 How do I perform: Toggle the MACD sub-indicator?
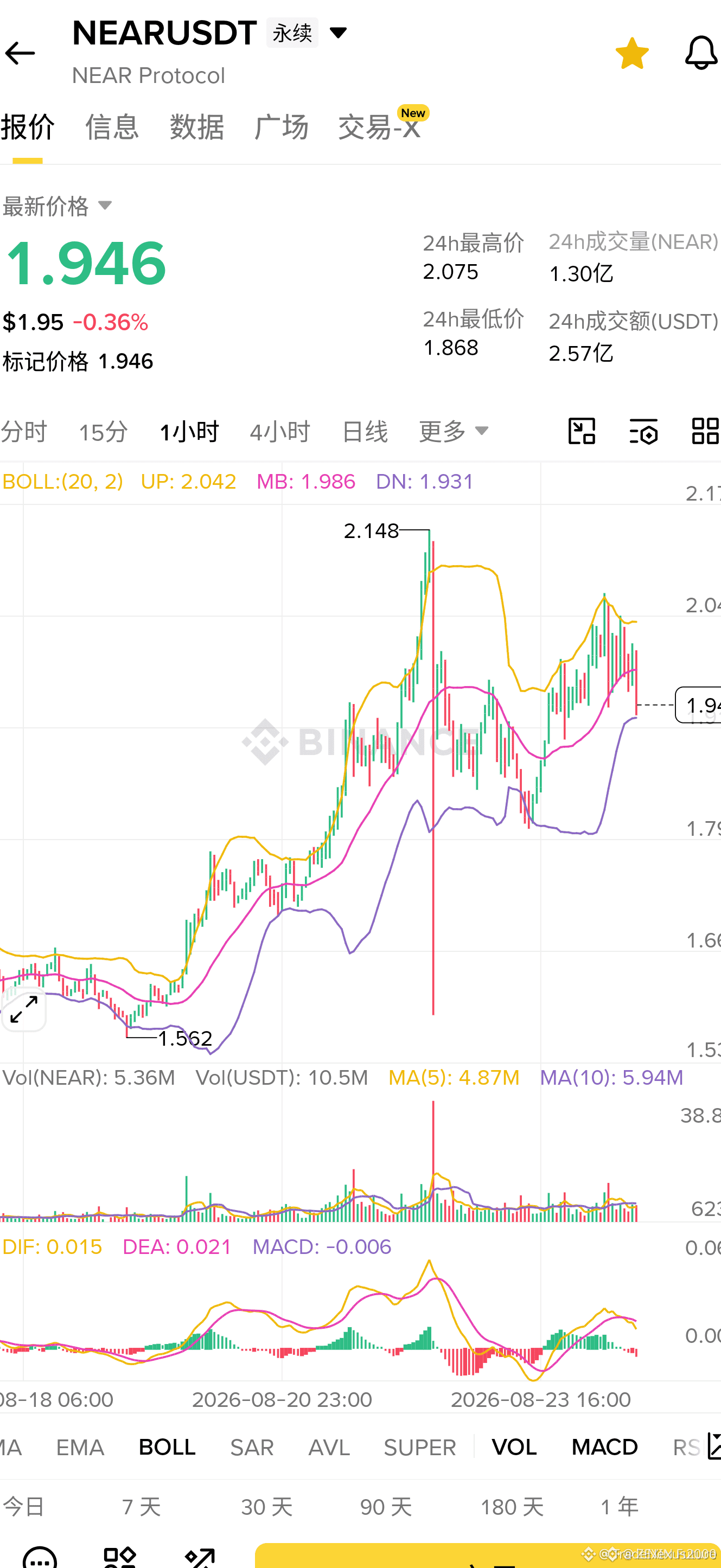[605, 1447]
